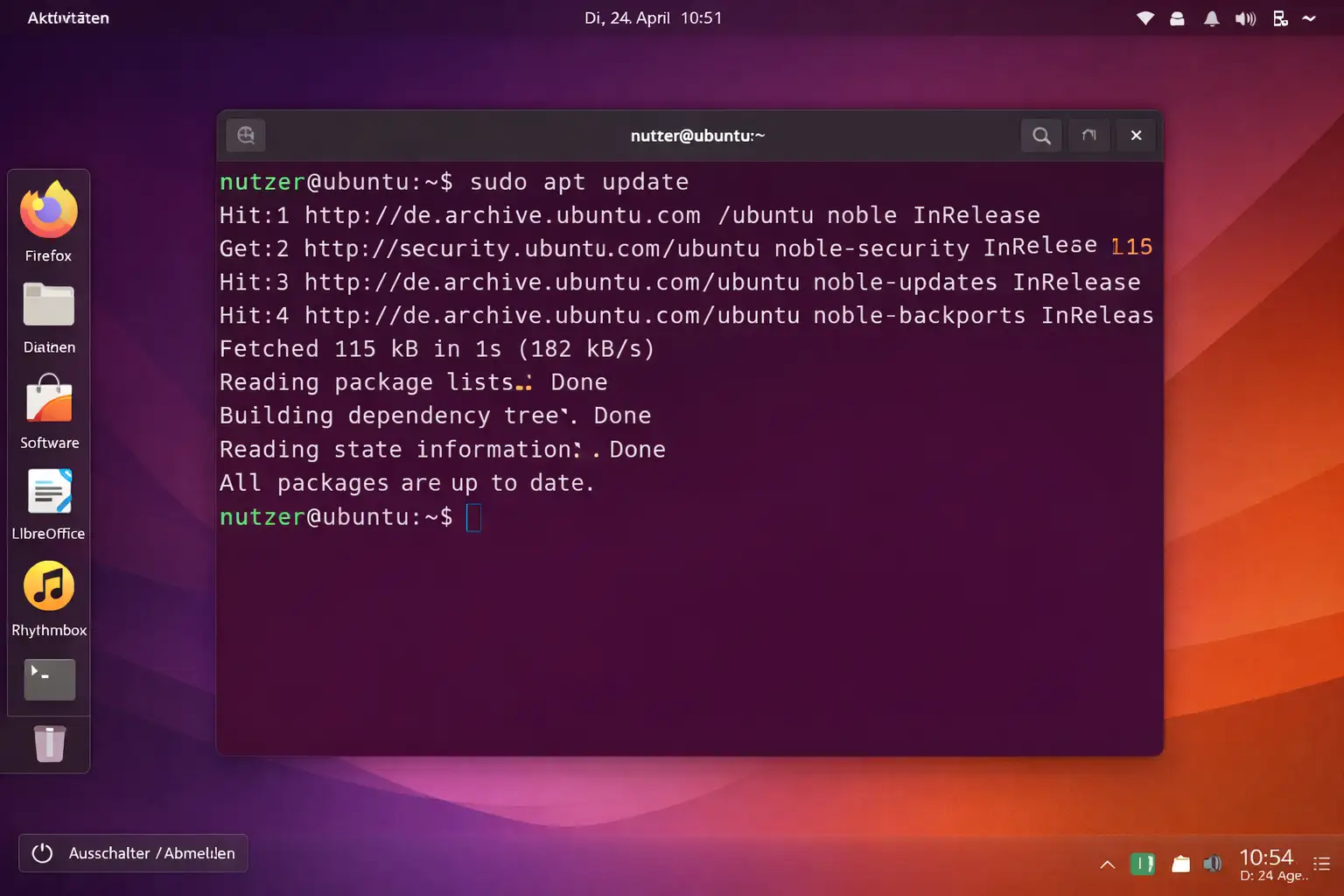1344x896 pixels.
Task: Expand the system tray with the chevron arrow
Action: [x=1107, y=864]
